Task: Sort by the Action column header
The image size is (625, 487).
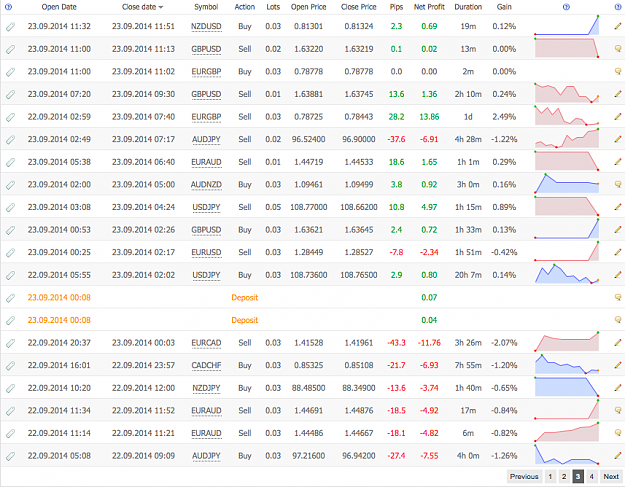Action: tap(245, 7)
